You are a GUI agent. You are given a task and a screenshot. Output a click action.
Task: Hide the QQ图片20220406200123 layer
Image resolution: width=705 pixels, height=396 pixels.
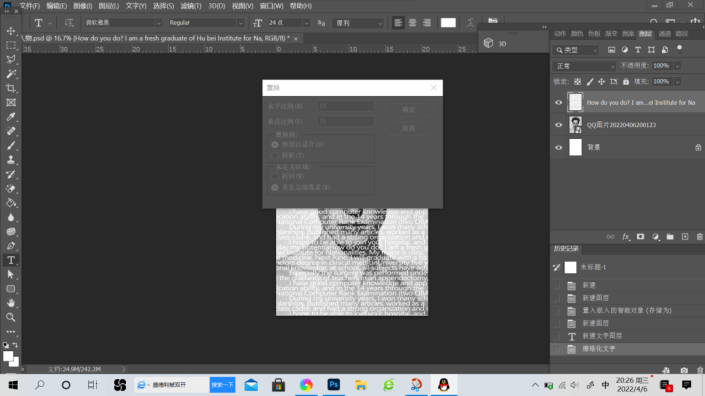click(558, 125)
